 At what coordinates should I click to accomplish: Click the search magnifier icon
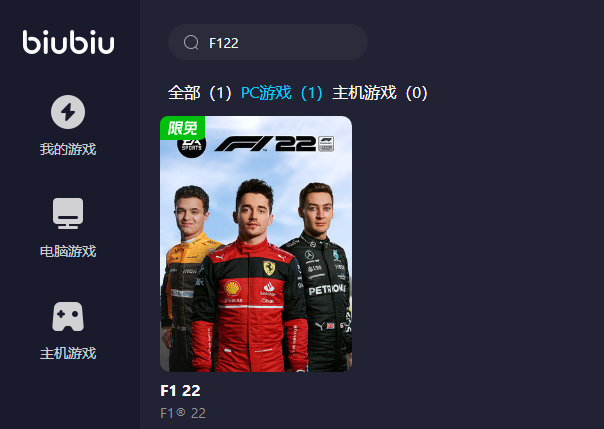191,42
